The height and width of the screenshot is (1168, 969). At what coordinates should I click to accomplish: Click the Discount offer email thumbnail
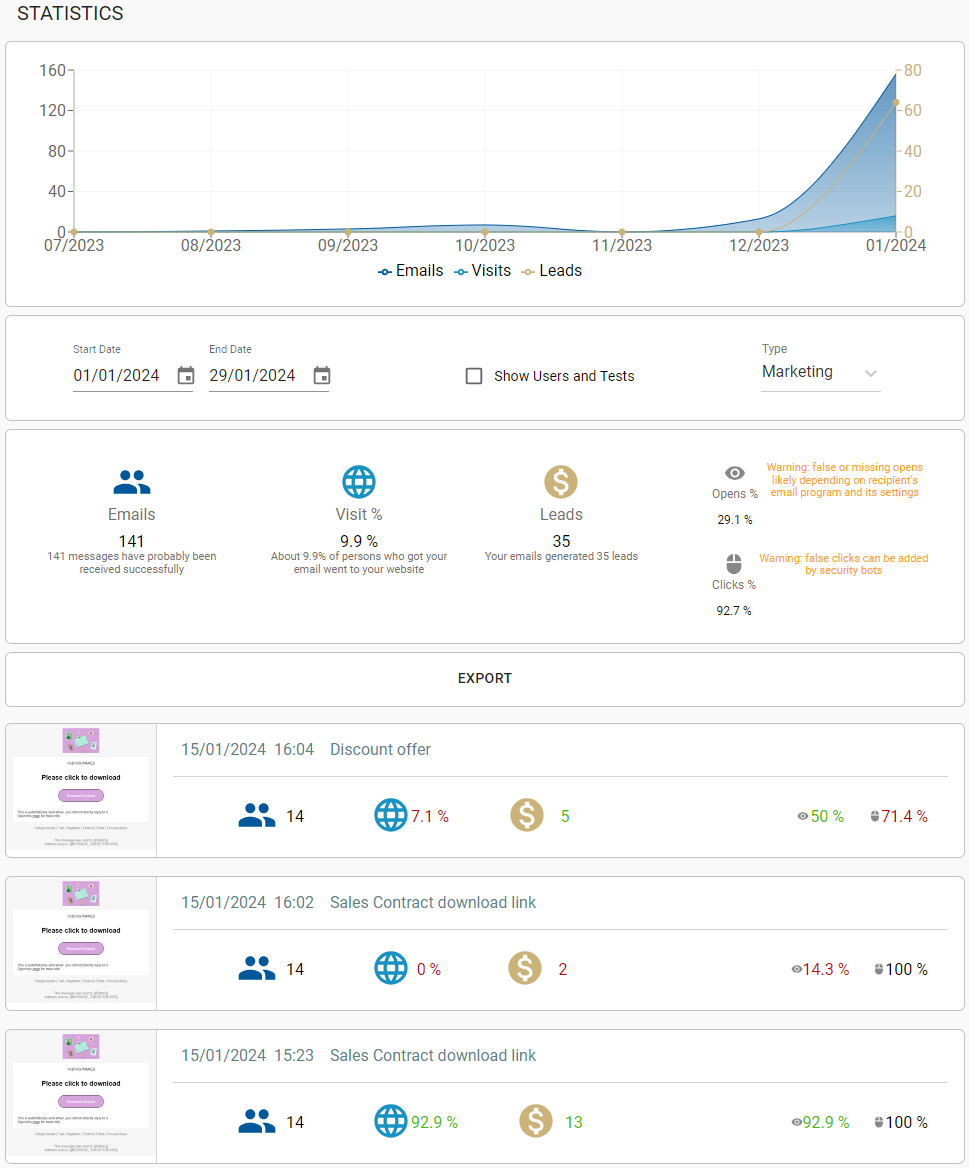[x=81, y=790]
